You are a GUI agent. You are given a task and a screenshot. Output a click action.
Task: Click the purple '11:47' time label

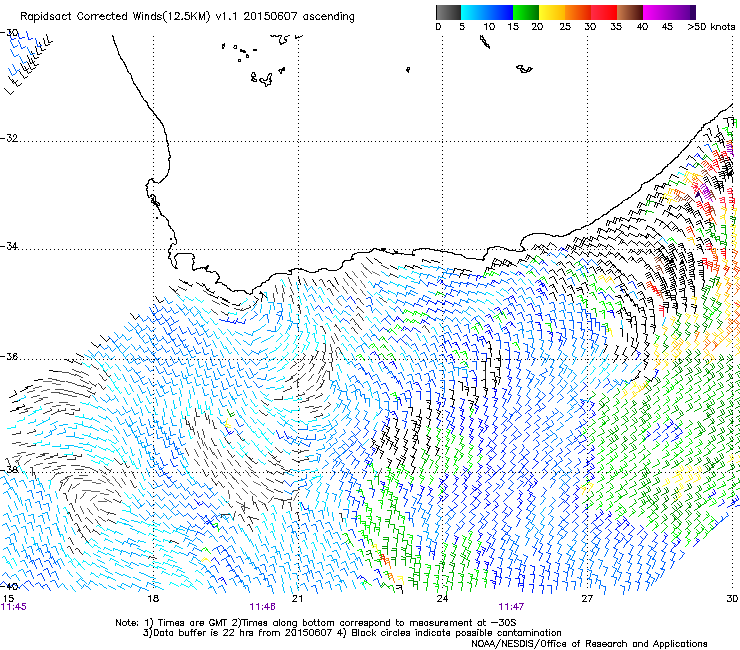click(511, 607)
